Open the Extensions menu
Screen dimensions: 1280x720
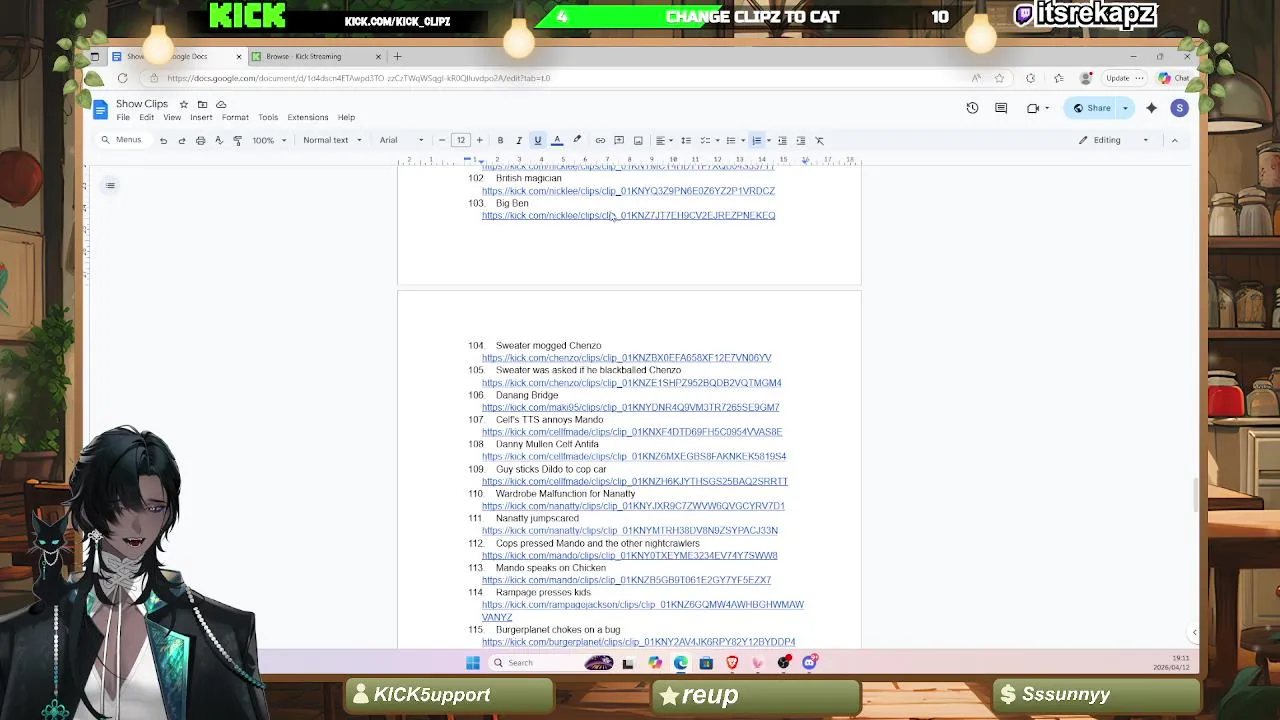click(x=308, y=117)
